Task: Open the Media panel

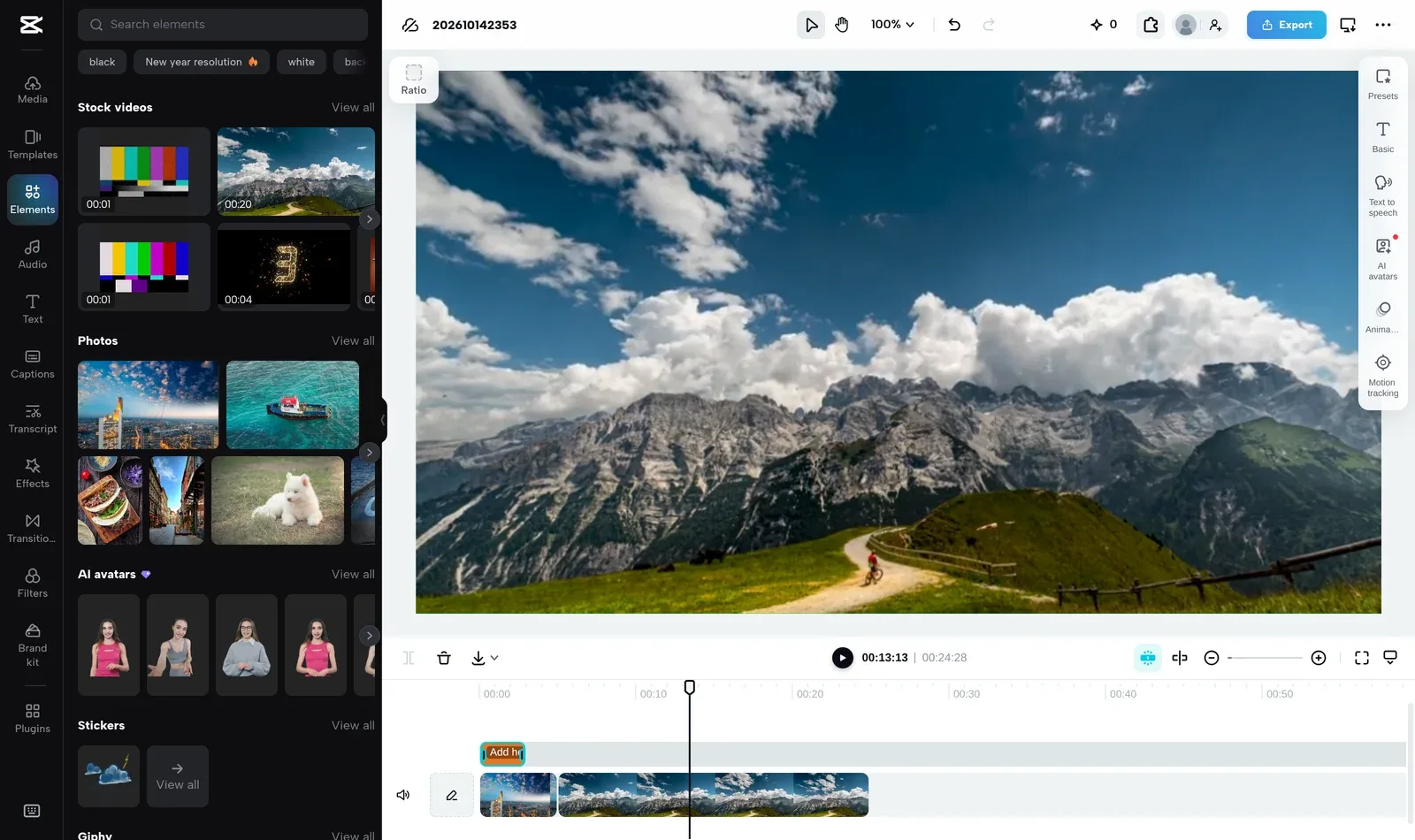Action: (x=32, y=89)
